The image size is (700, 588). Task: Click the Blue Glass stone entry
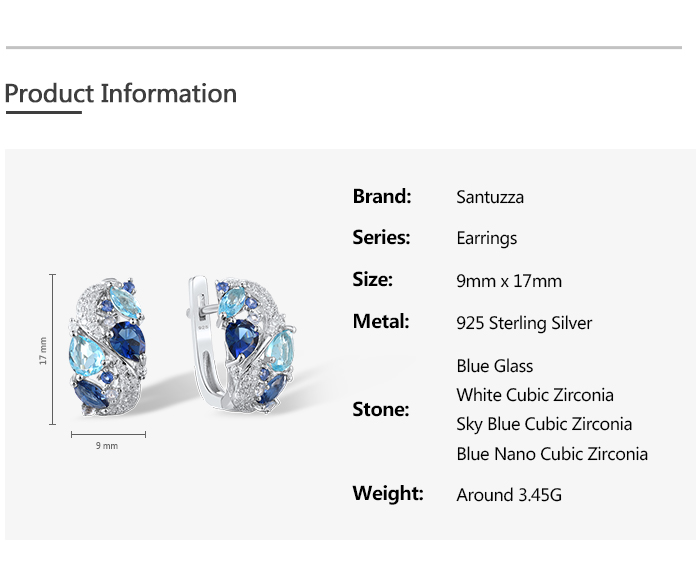coord(495,366)
